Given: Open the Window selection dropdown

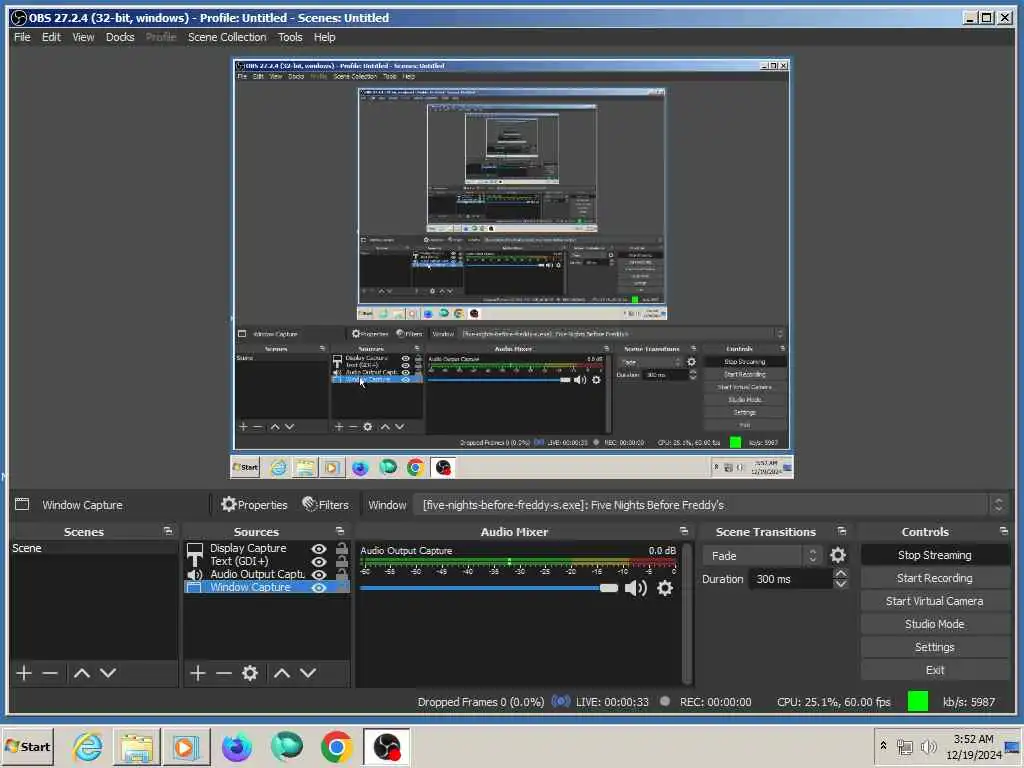Looking at the screenshot, I should tap(710, 505).
